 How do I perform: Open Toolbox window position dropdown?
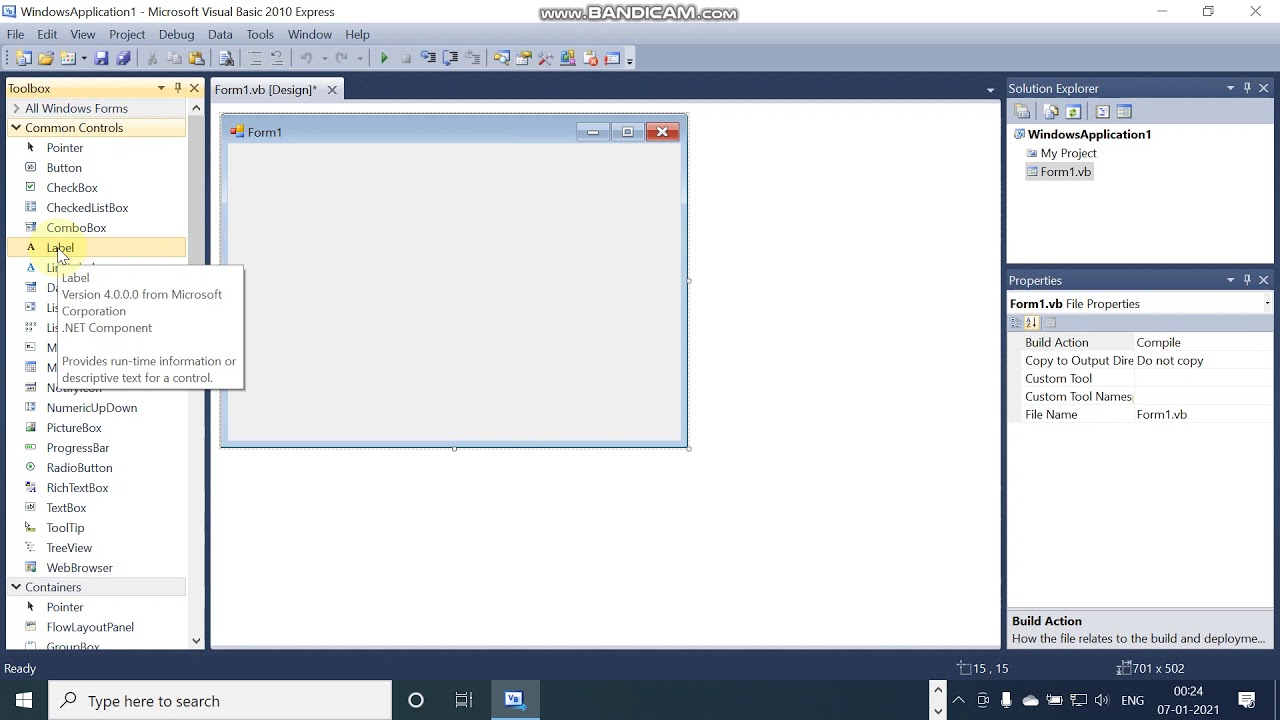[x=161, y=88]
